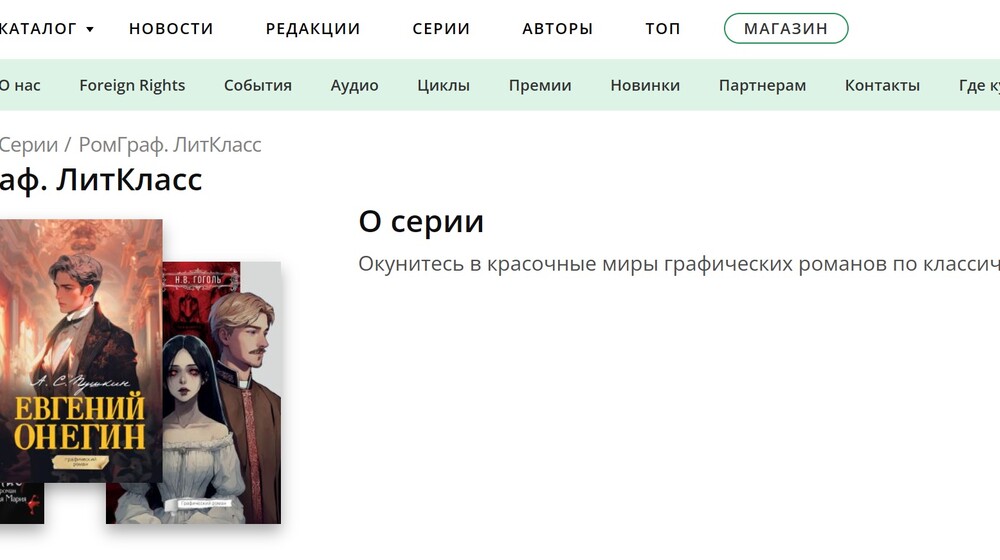This screenshot has height=560, width=1000.
Task: Open the О нас link
Action: [20, 85]
